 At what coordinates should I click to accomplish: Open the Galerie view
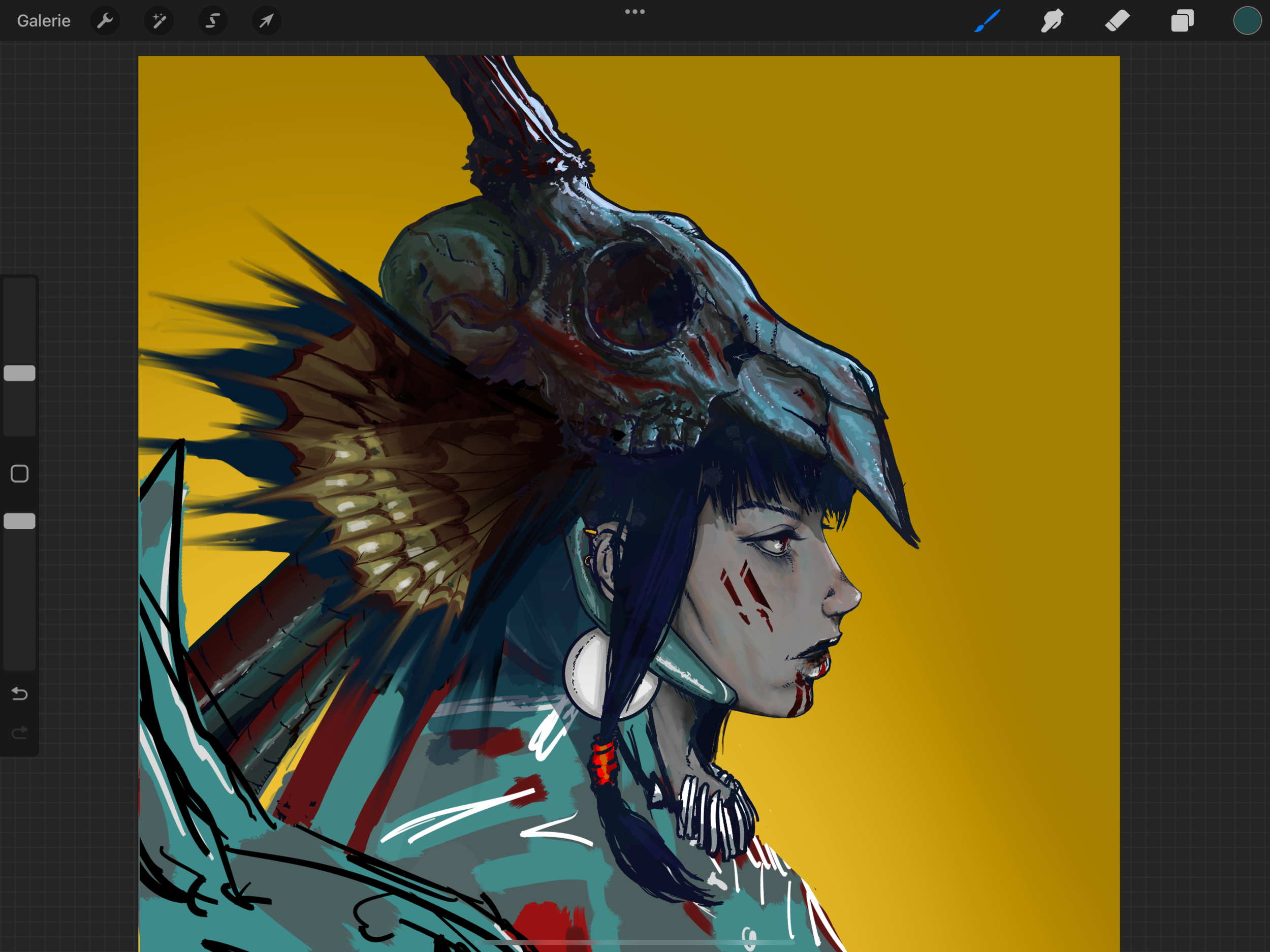tap(44, 21)
